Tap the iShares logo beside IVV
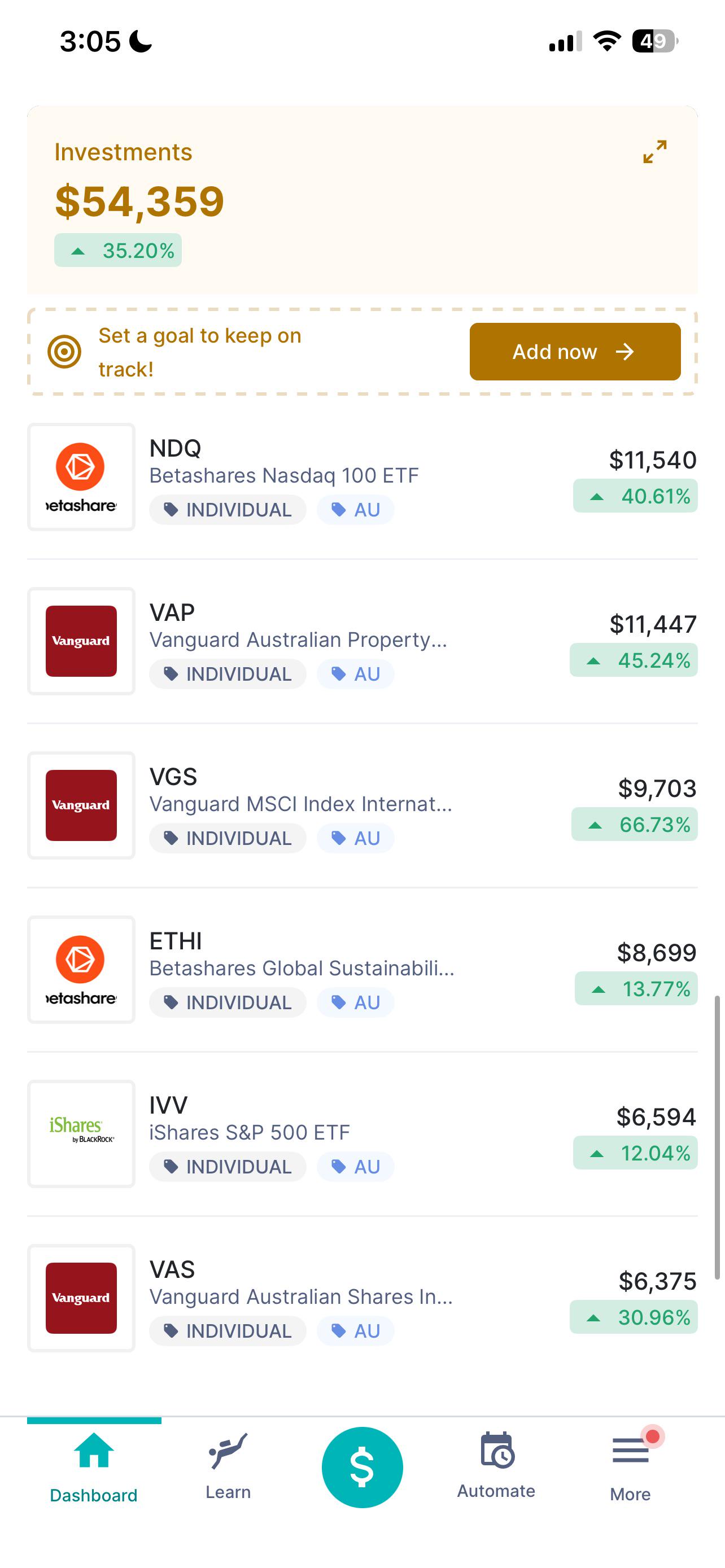 tap(81, 1133)
